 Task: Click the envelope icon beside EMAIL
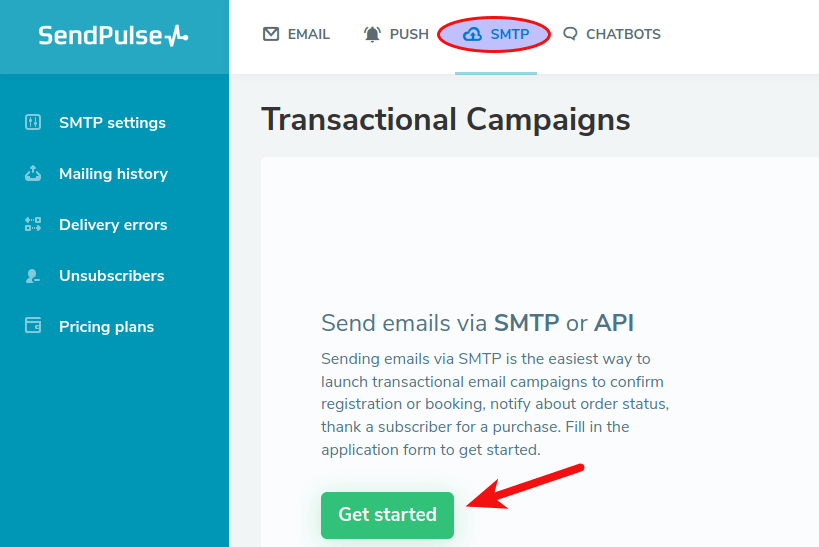point(271,34)
